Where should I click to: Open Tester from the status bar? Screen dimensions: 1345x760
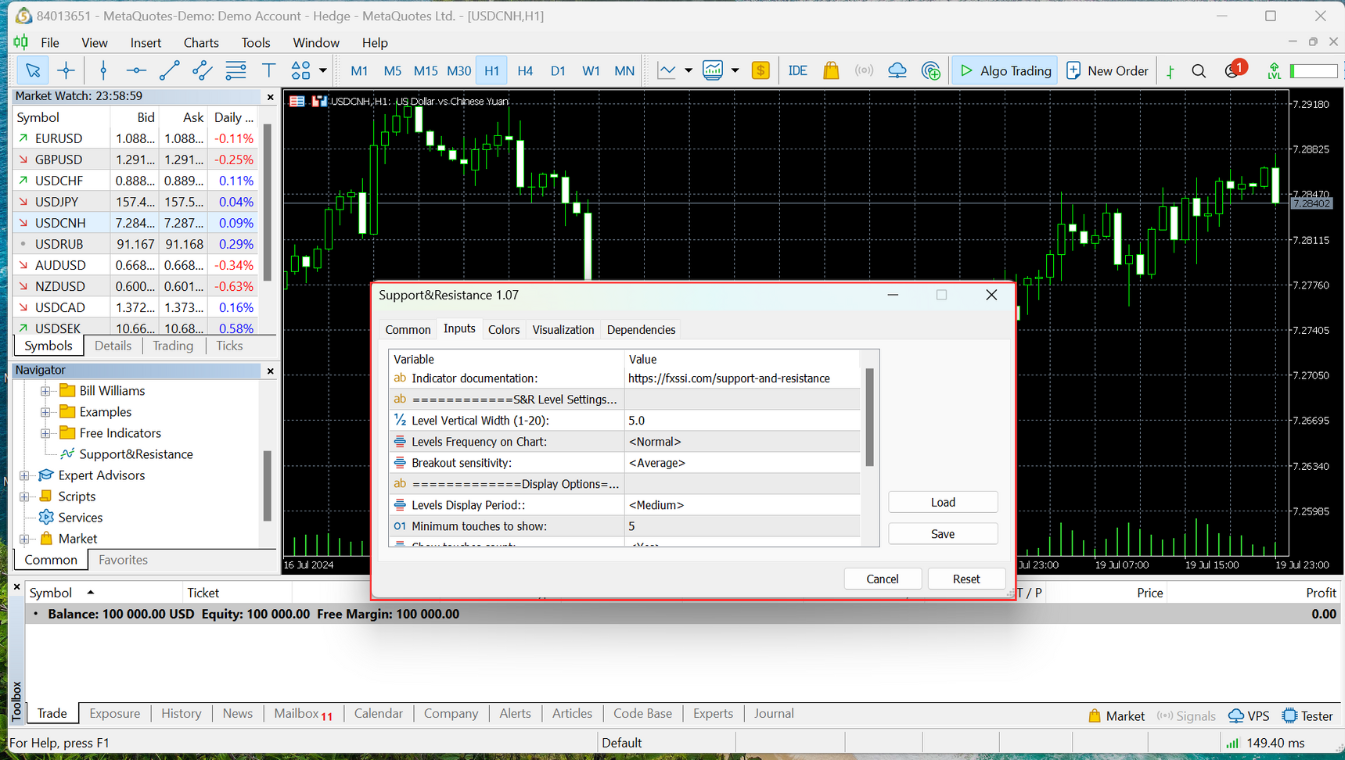point(1308,716)
